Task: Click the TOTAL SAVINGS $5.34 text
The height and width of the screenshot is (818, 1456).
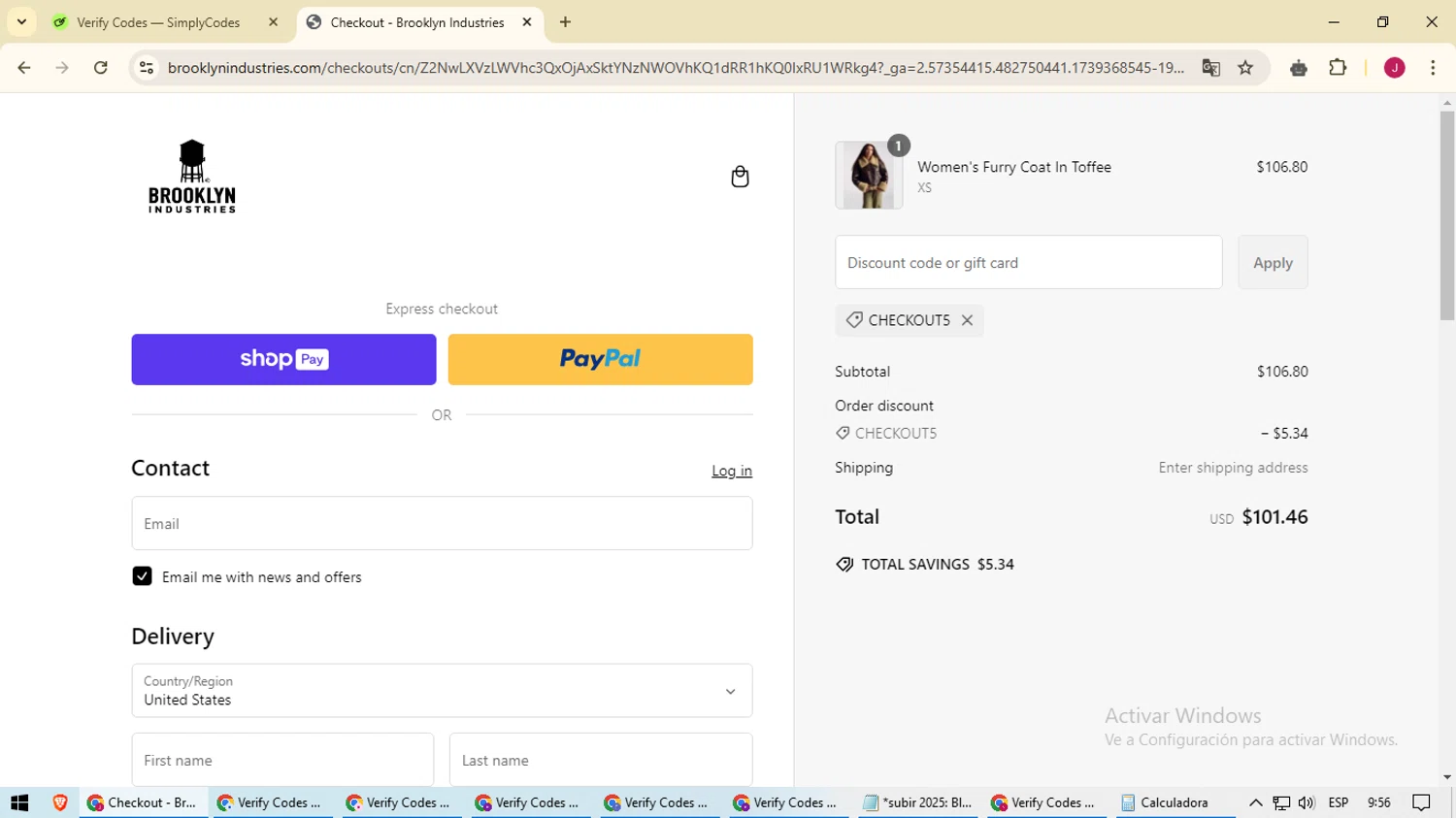Action: [x=938, y=565]
